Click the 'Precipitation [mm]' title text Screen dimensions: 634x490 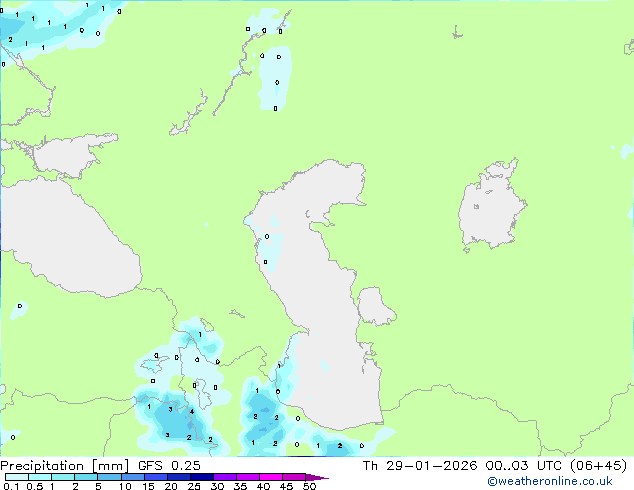[x=65, y=466]
